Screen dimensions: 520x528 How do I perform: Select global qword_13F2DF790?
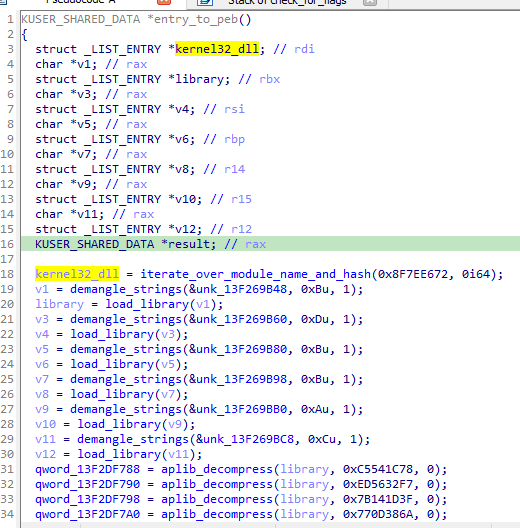(x=87, y=484)
